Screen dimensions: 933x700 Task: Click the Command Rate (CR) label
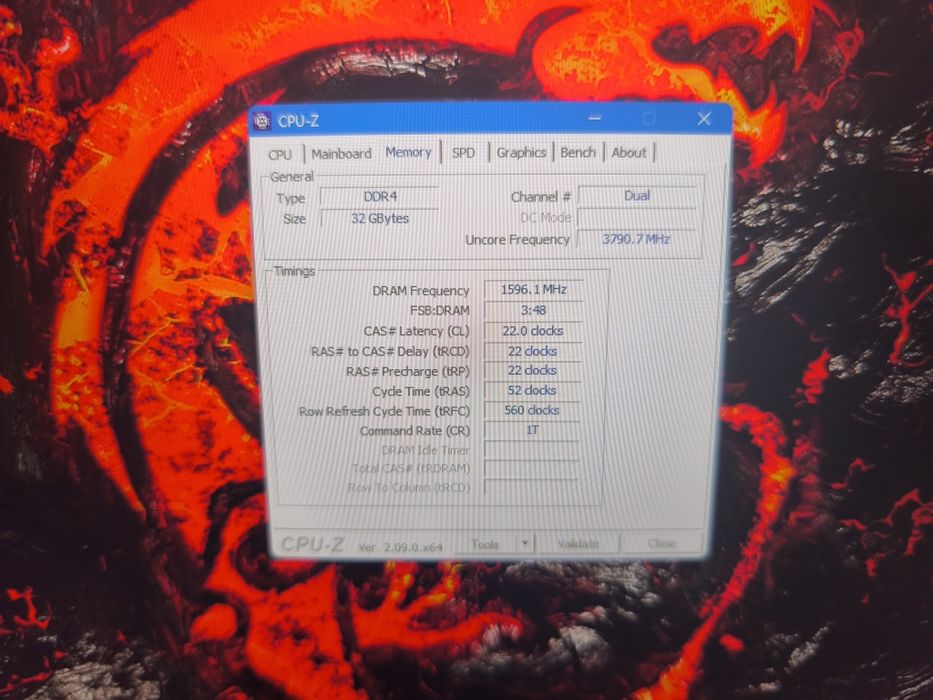(415, 430)
